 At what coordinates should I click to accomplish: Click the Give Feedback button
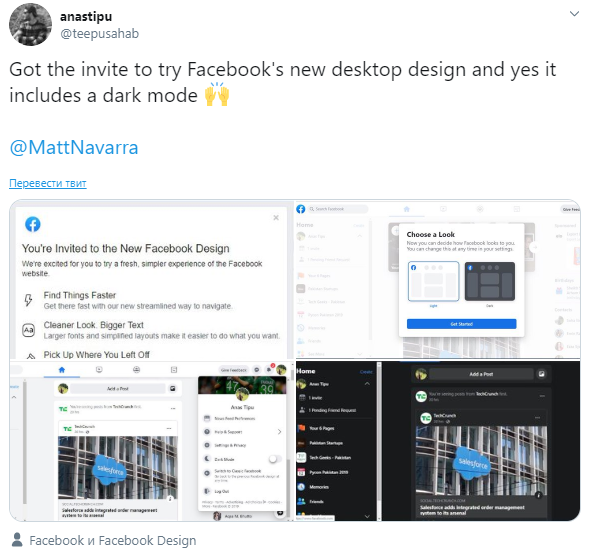[234, 370]
